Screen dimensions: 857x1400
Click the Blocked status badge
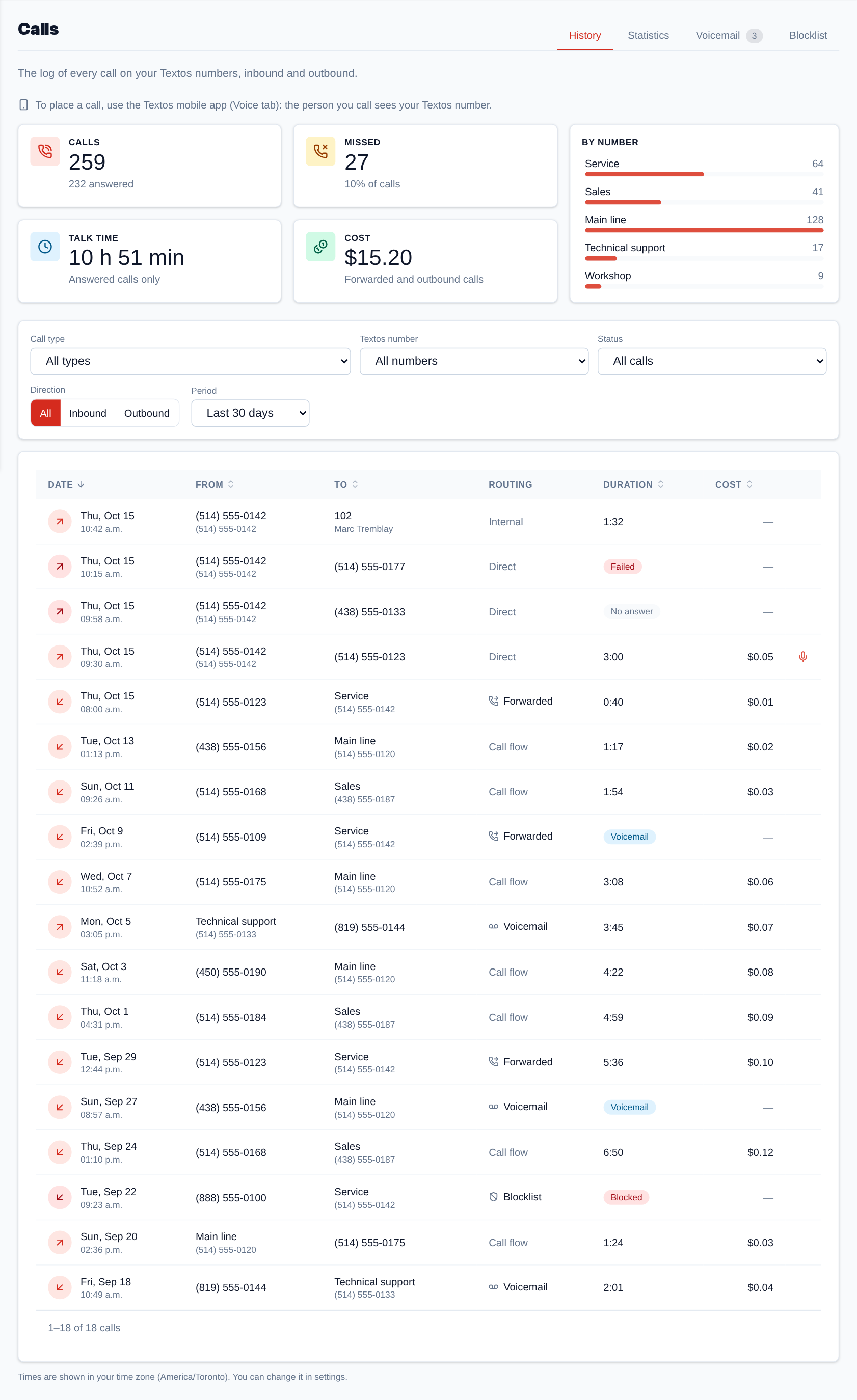tap(626, 1197)
